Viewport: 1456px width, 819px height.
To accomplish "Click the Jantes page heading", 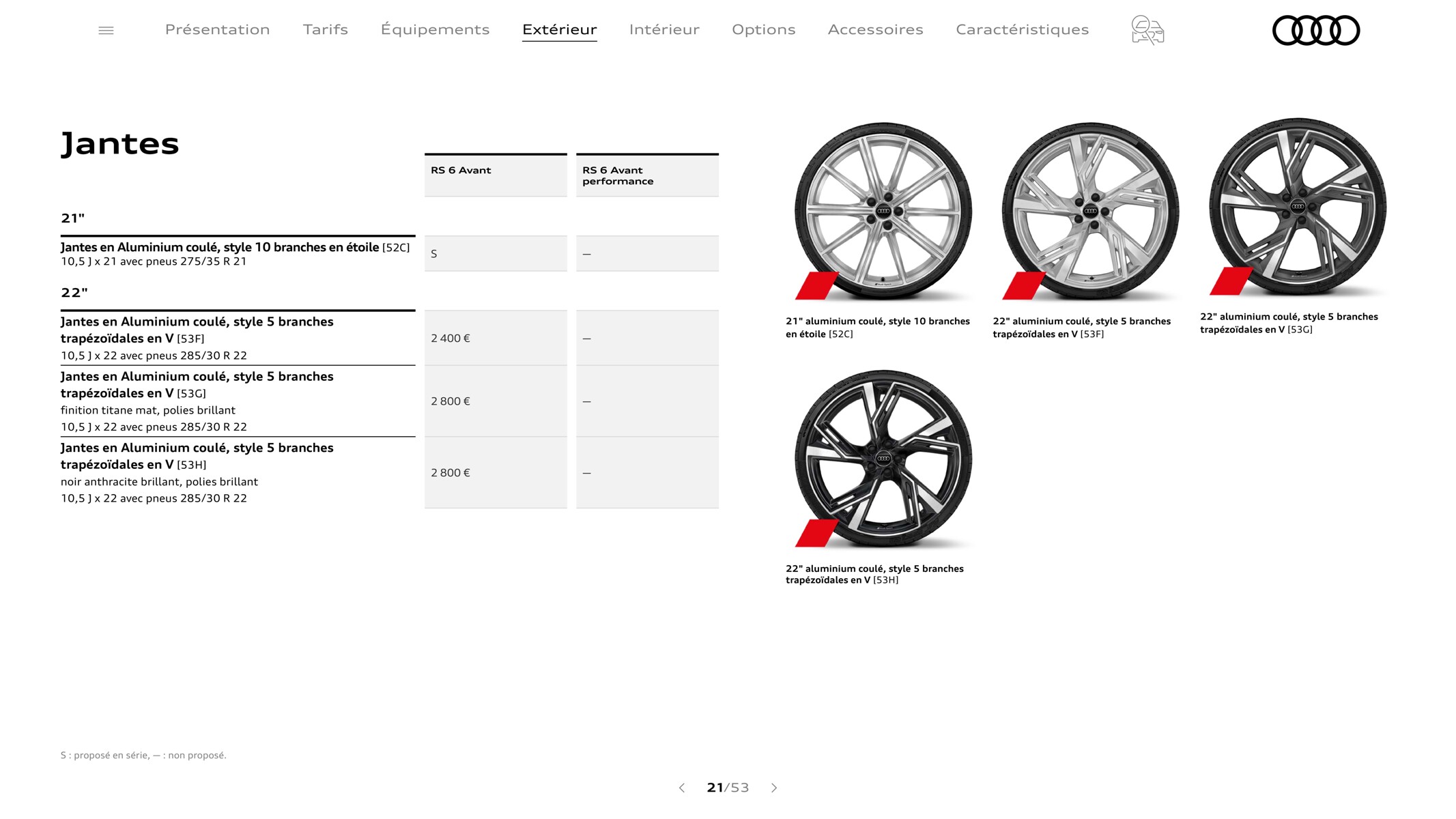I will point(120,143).
